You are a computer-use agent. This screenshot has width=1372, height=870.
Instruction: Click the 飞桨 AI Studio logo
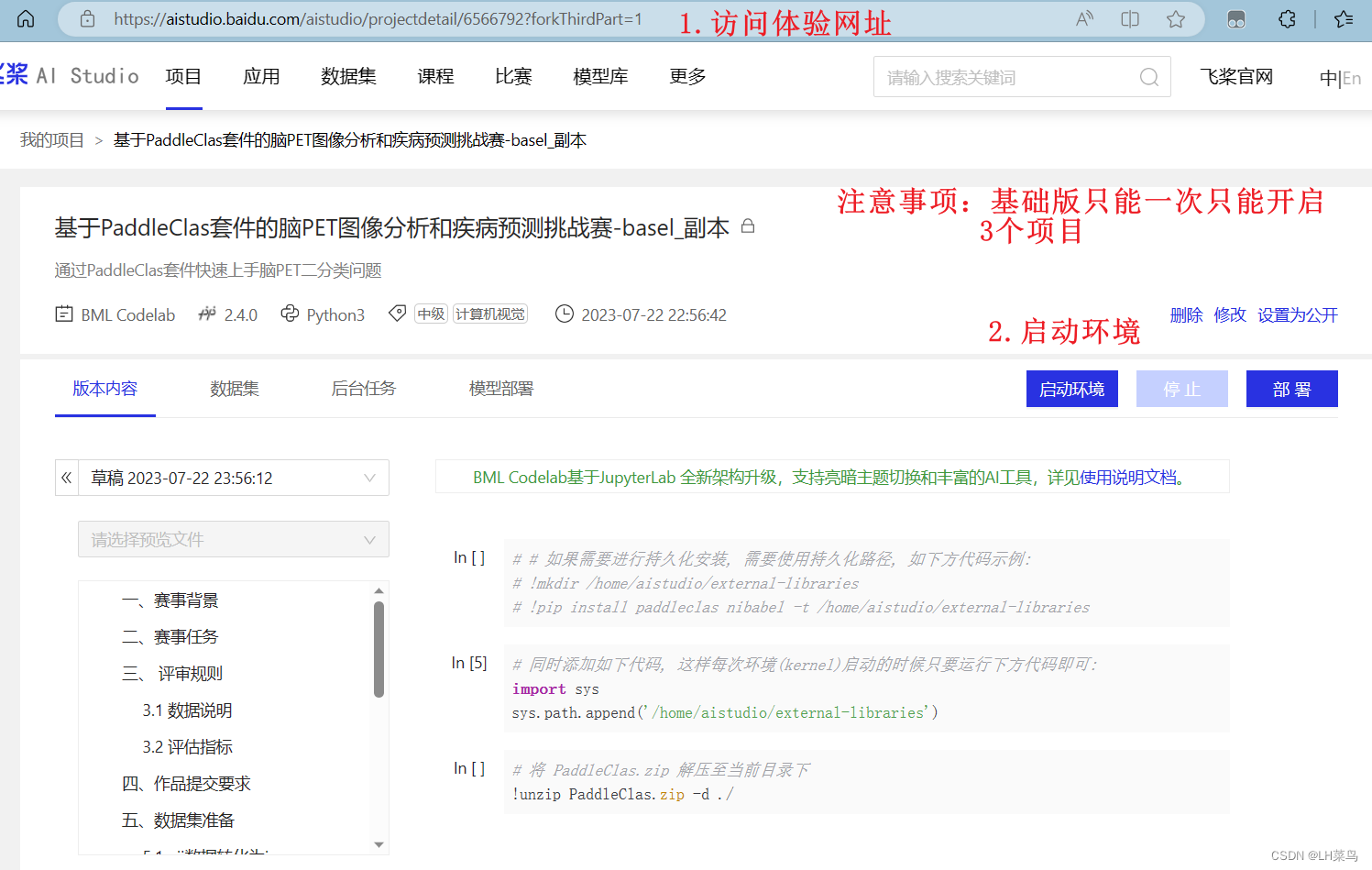(69, 76)
